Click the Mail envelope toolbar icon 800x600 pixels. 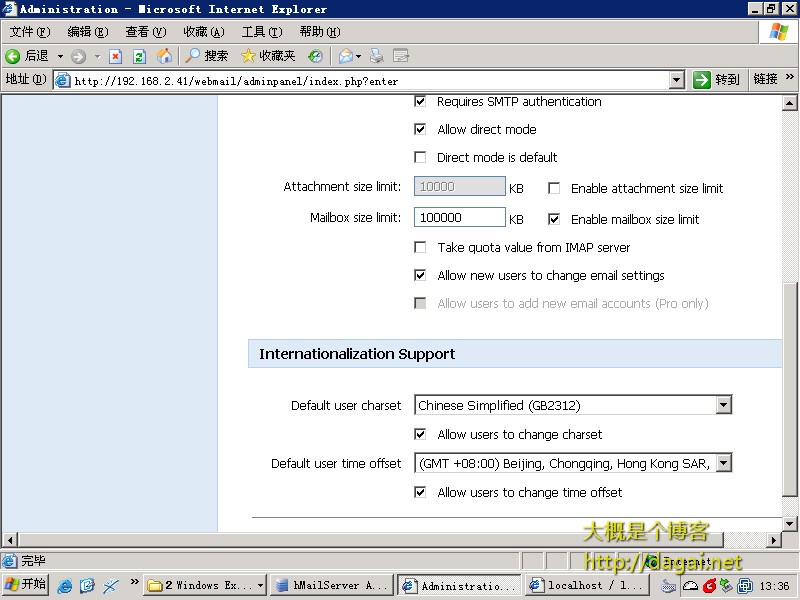pos(345,56)
